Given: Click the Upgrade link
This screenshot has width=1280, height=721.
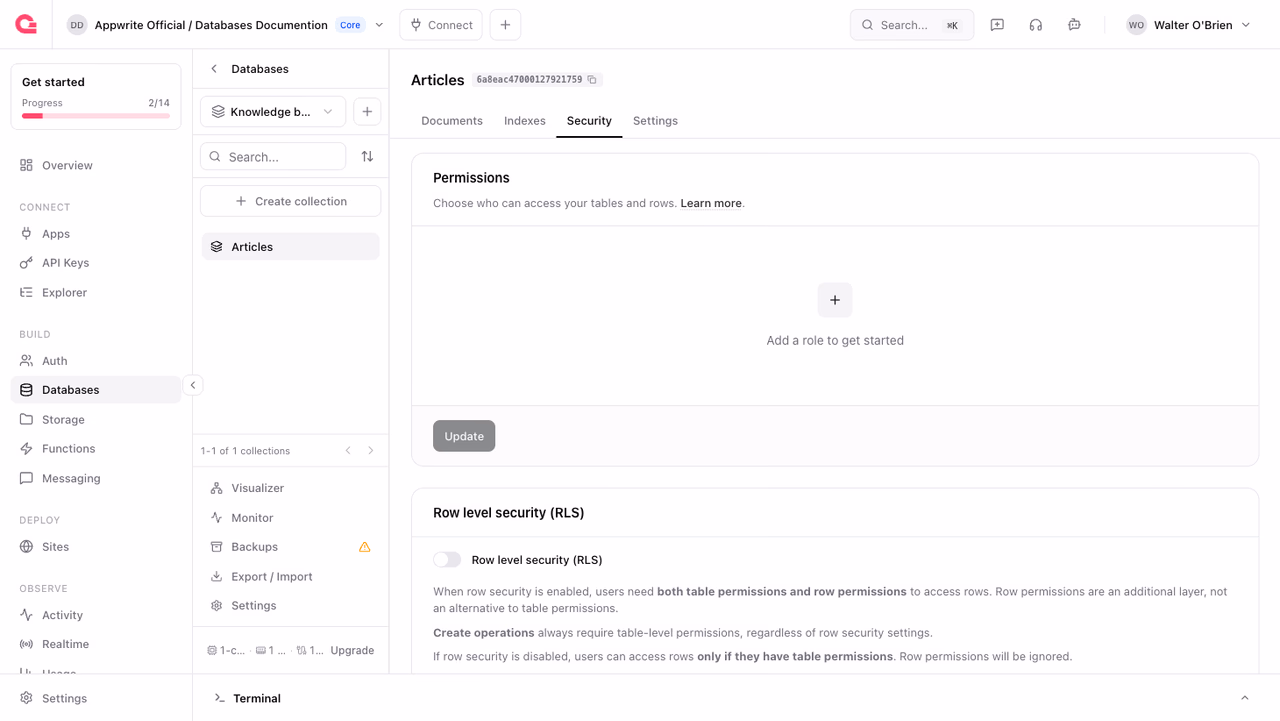Looking at the screenshot, I should (352, 650).
